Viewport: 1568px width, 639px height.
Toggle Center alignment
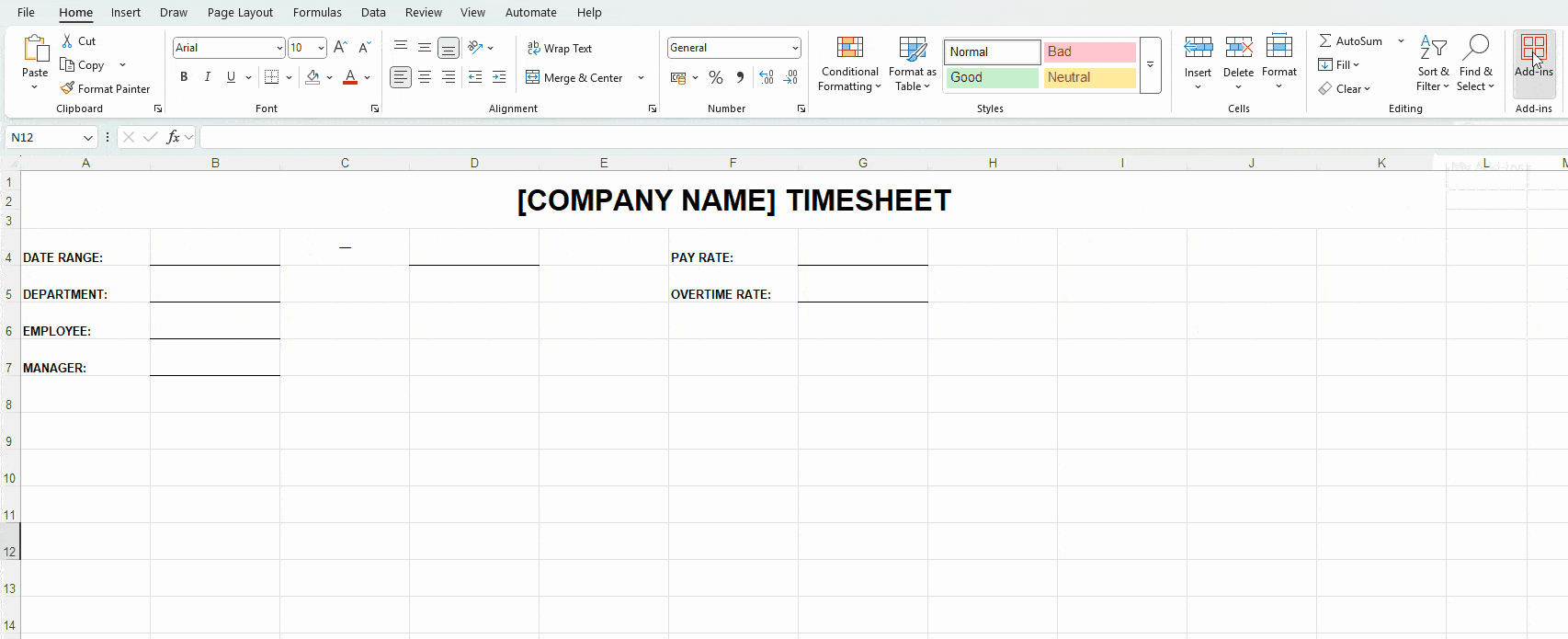point(425,77)
